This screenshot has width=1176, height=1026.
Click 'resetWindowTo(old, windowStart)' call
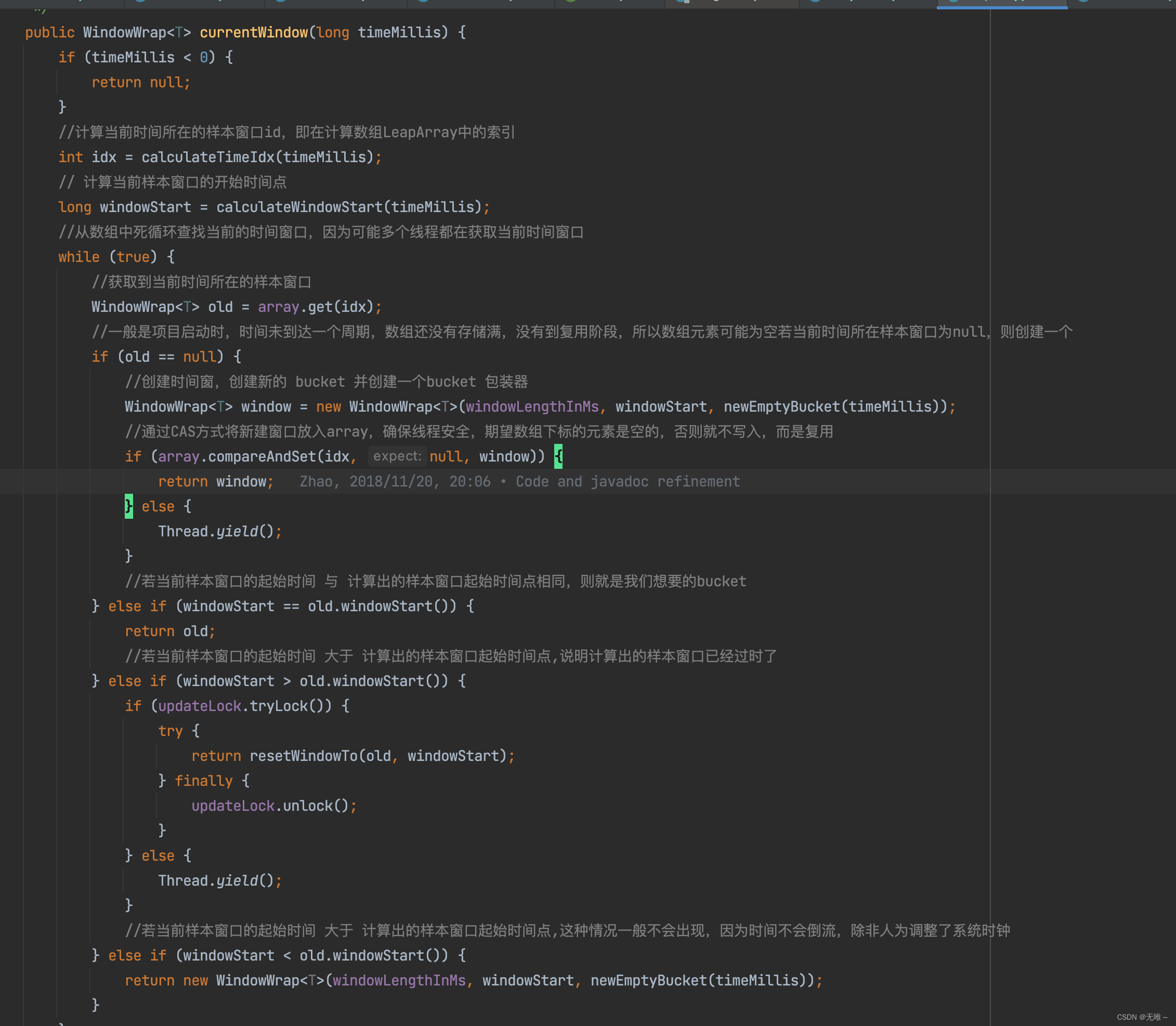tap(378, 756)
